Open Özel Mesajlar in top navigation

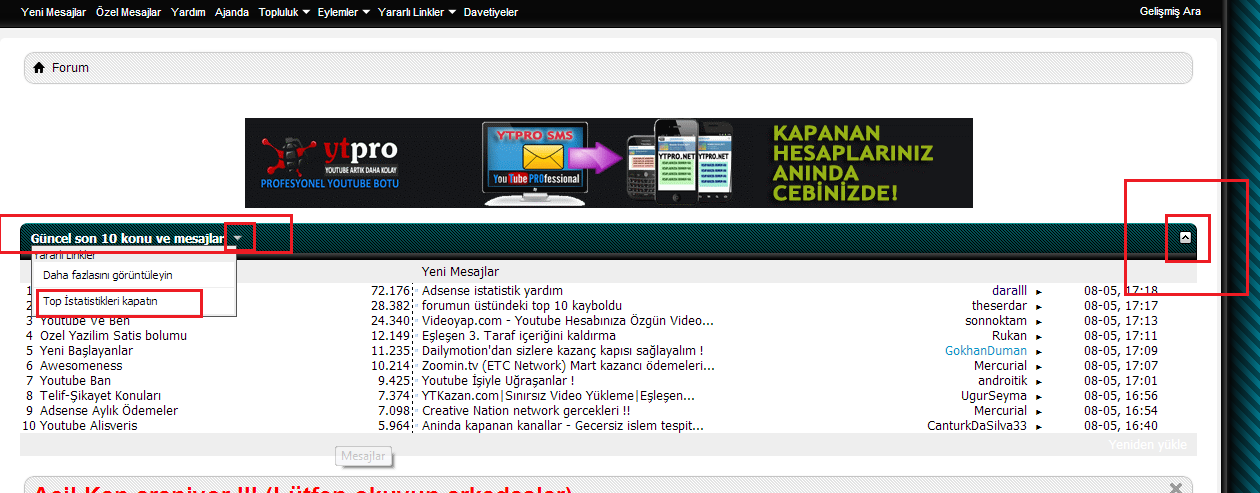pos(128,12)
